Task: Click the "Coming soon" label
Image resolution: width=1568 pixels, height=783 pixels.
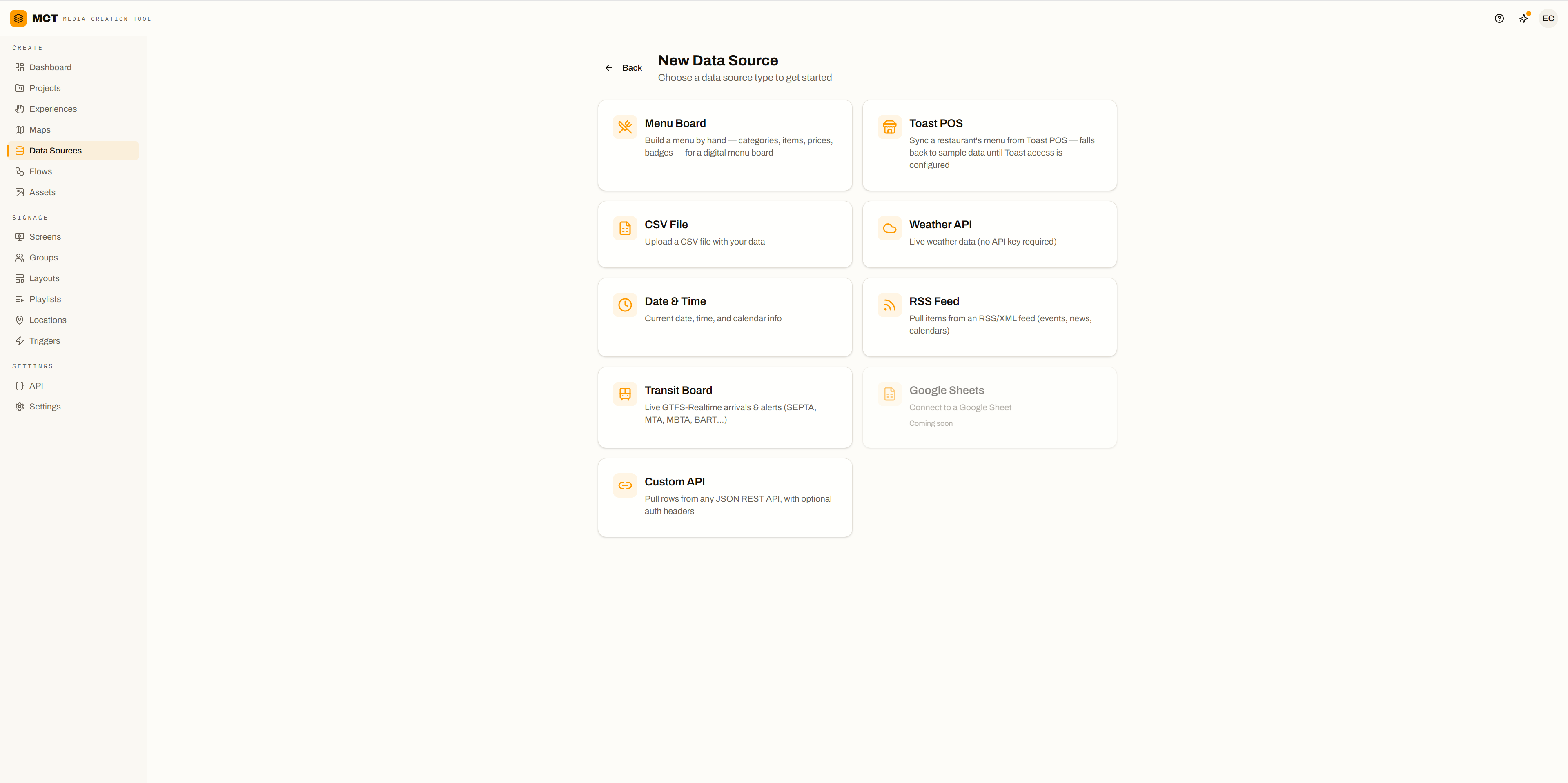Action: coord(931,423)
